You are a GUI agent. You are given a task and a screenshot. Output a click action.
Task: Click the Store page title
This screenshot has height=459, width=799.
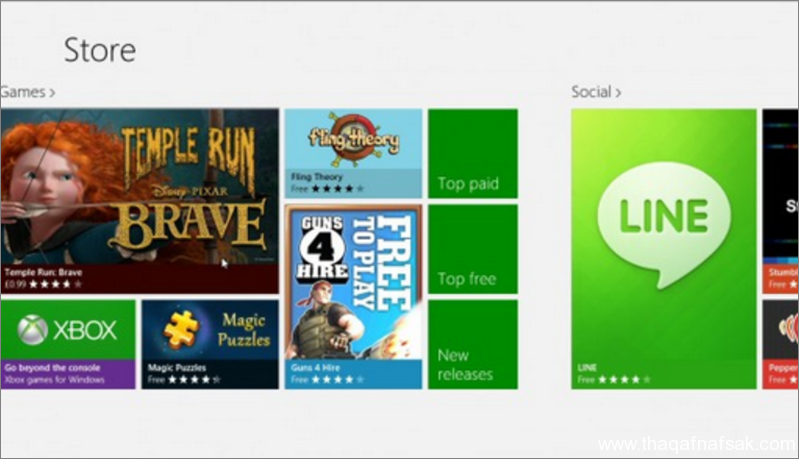pos(100,50)
